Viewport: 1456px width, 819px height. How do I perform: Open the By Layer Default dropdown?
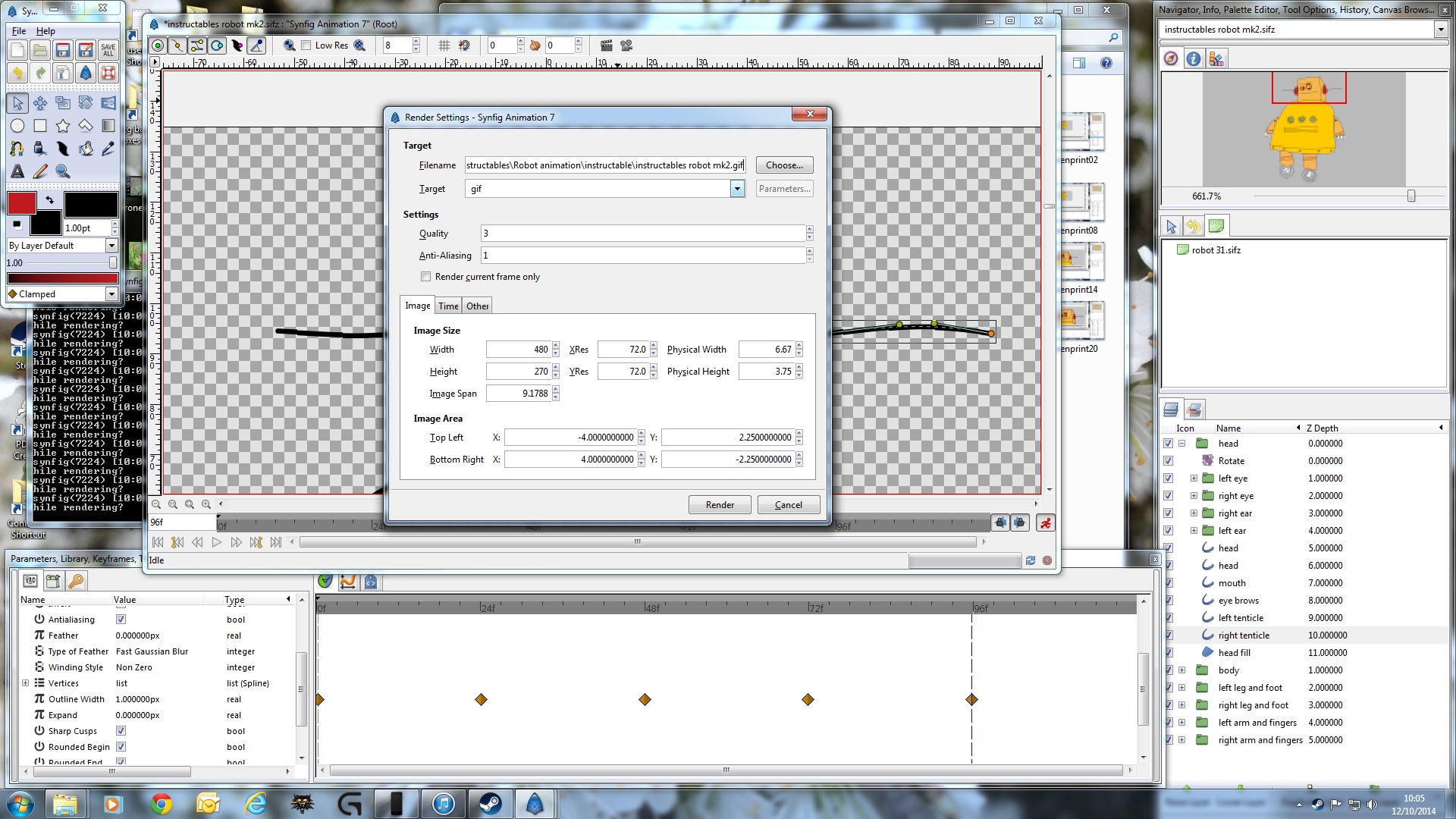[111, 246]
